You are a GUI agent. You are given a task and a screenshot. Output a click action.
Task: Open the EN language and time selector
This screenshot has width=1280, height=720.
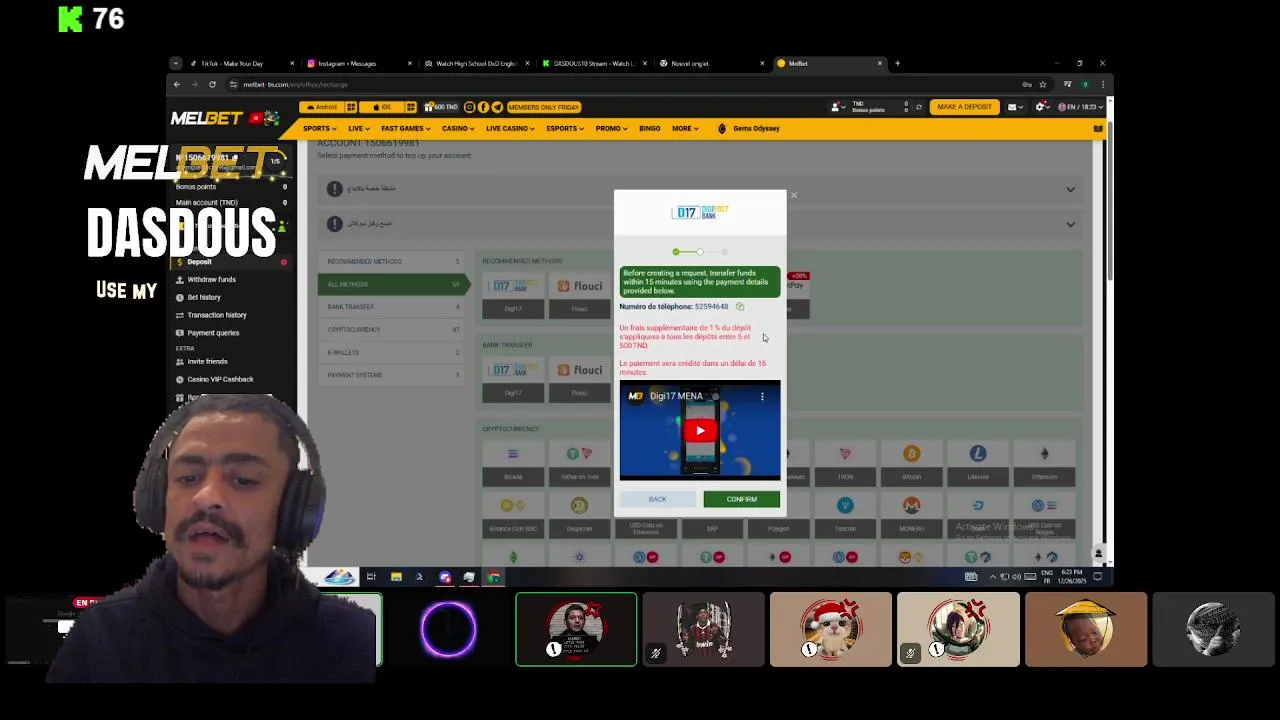click(1080, 107)
